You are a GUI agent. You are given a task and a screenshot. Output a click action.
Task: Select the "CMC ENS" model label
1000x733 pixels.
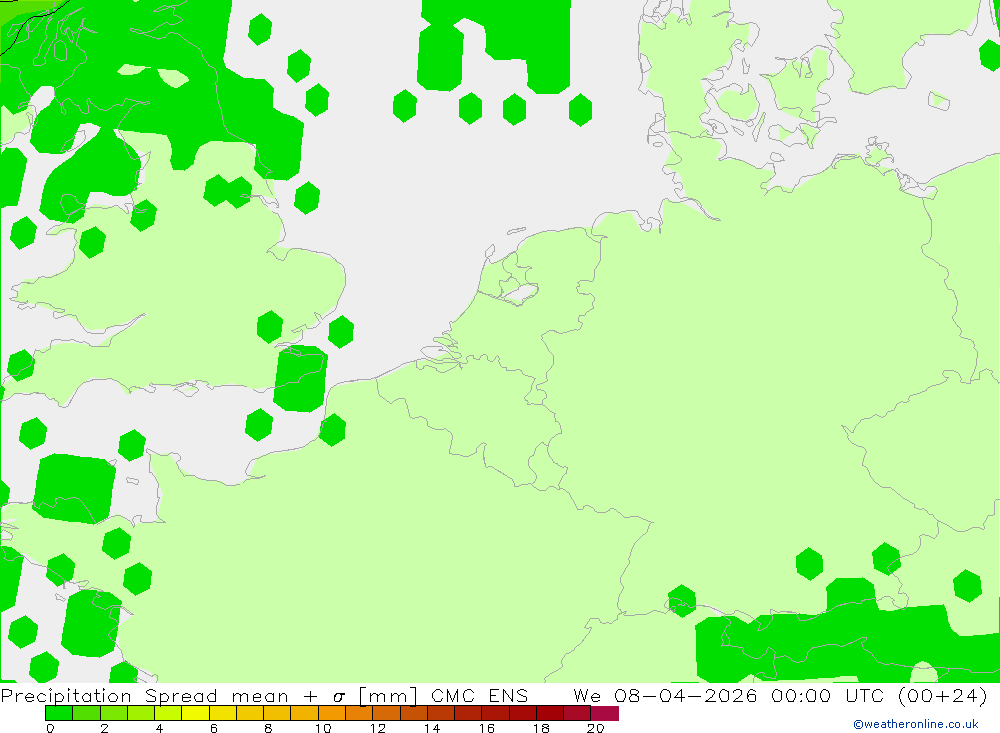(480, 695)
